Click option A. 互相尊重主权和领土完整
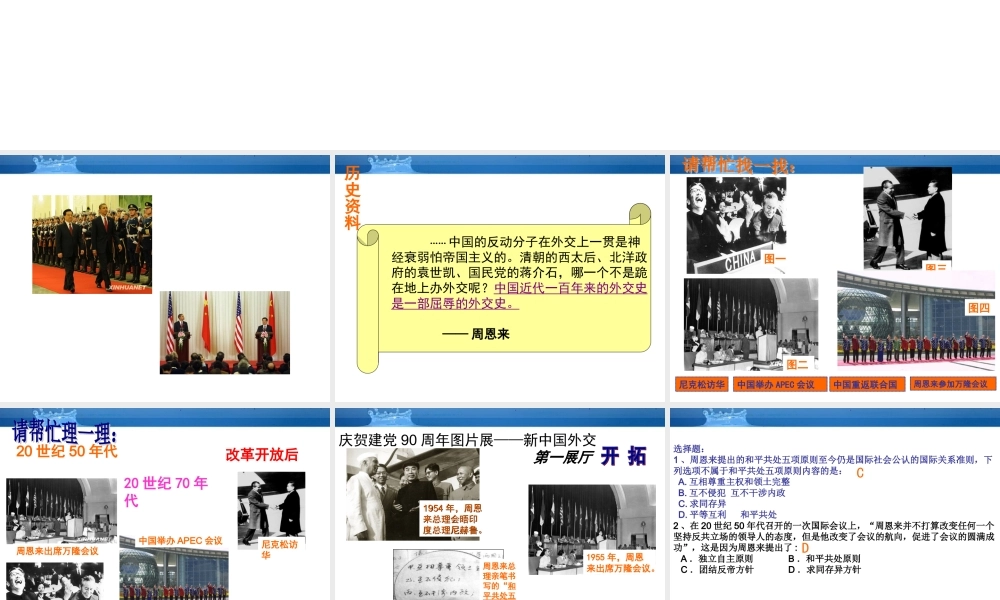Image resolution: width=1000 pixels, height=600 pixels. pos(734,482)
